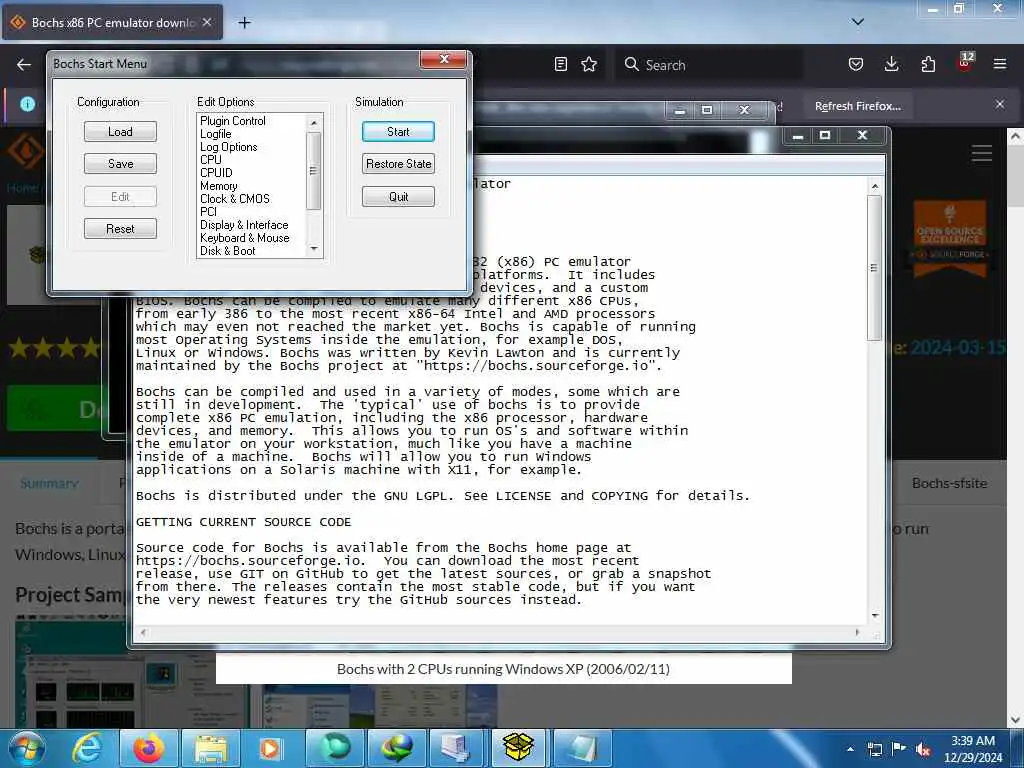Screen dimensions: 1024x768
Task: Quit the Bochs Start Menu
Action: (398, 197)
